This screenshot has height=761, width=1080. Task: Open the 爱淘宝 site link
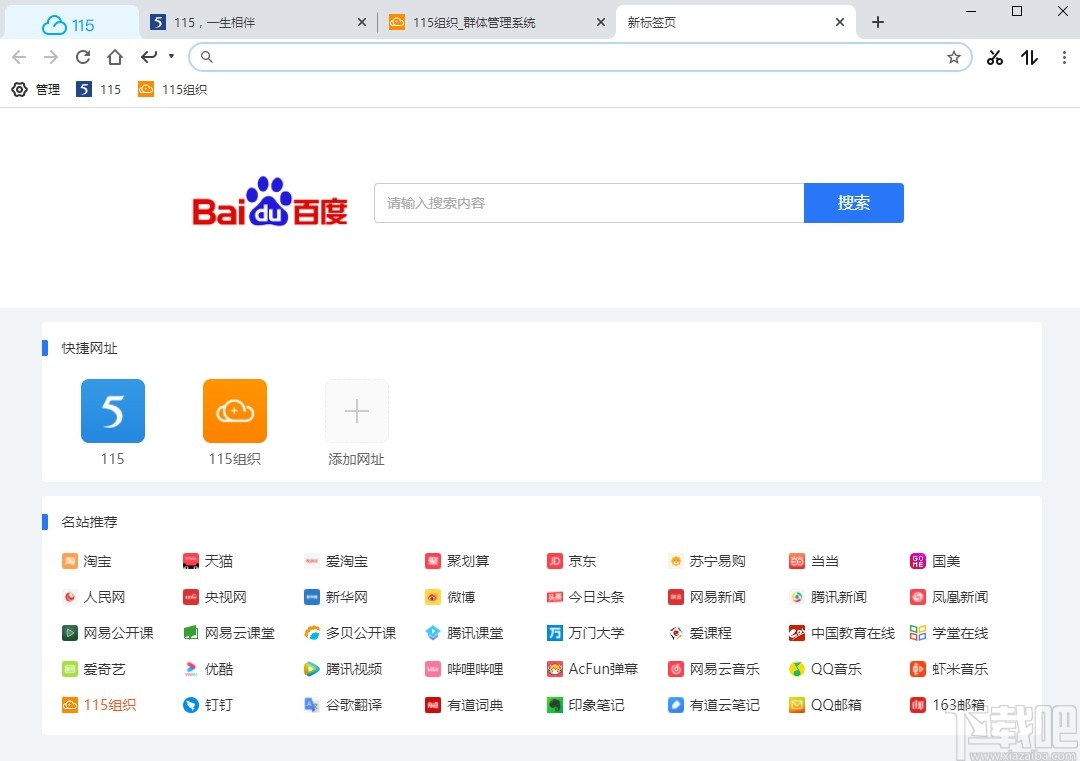pyautogui.click(x=336, y=561)
